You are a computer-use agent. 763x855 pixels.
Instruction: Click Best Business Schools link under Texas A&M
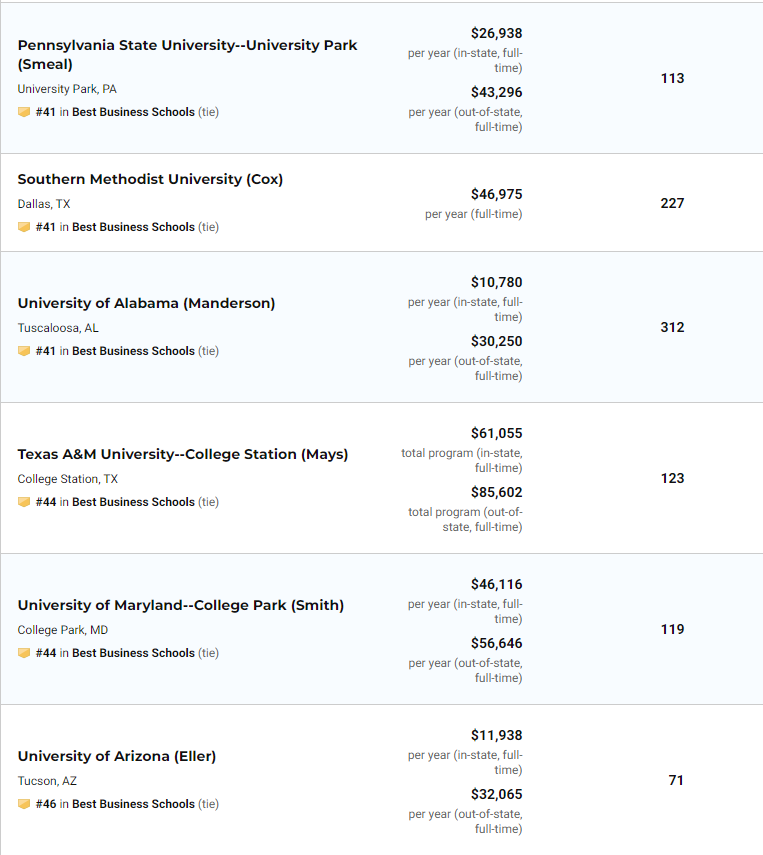(x=133, y=502)
